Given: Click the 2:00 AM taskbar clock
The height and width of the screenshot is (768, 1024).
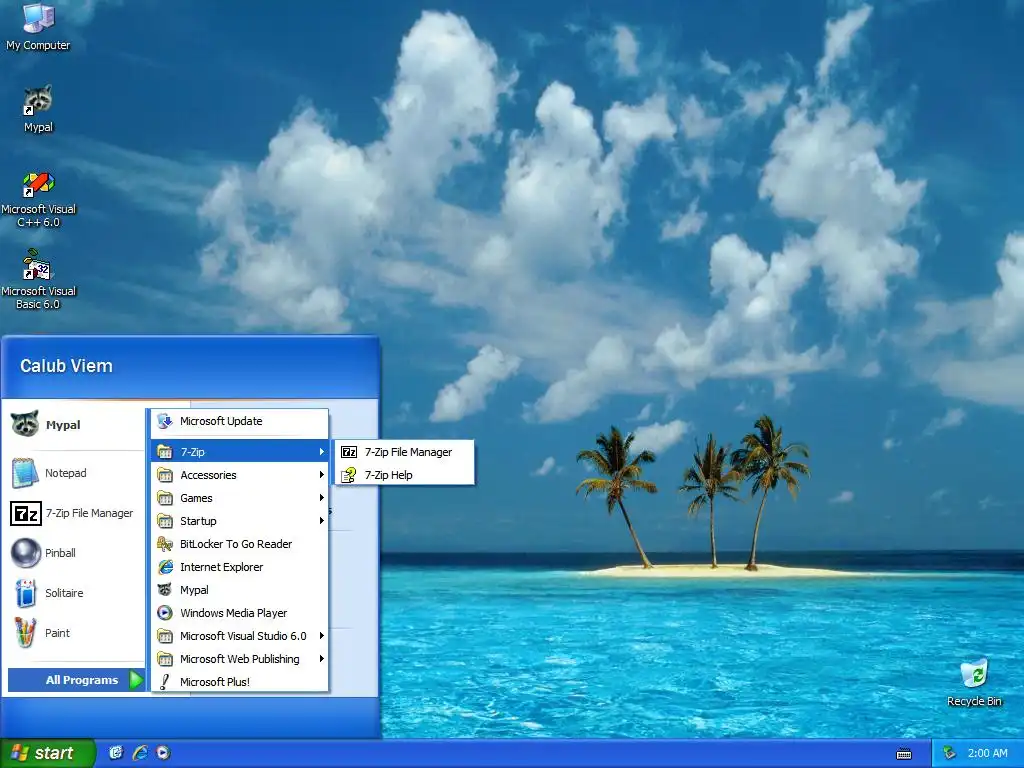Looking at the screenshot, I should click(x=987, y=753).
